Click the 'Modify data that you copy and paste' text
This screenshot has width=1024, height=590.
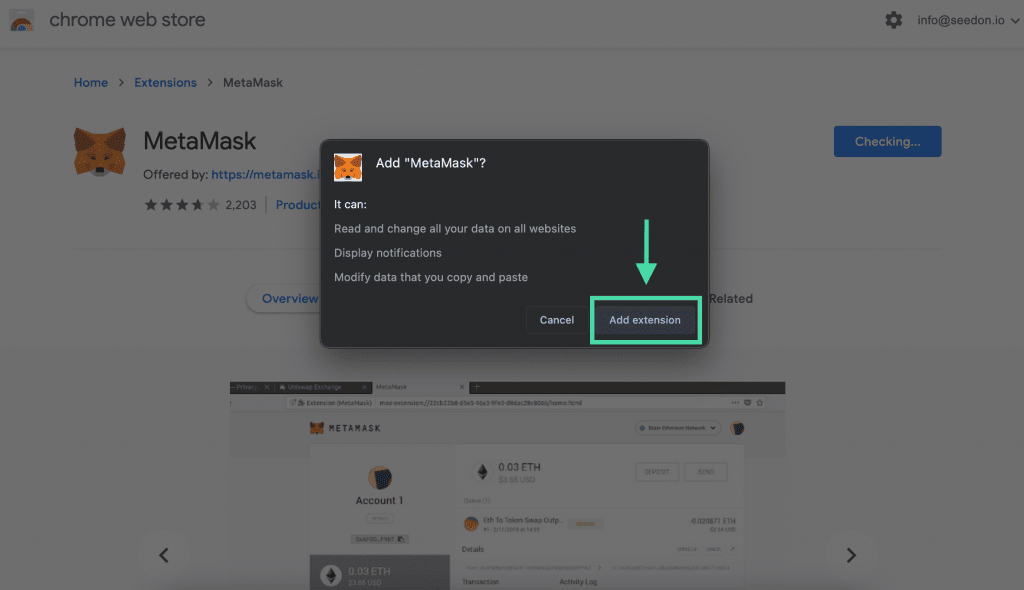tap(431, 277)
